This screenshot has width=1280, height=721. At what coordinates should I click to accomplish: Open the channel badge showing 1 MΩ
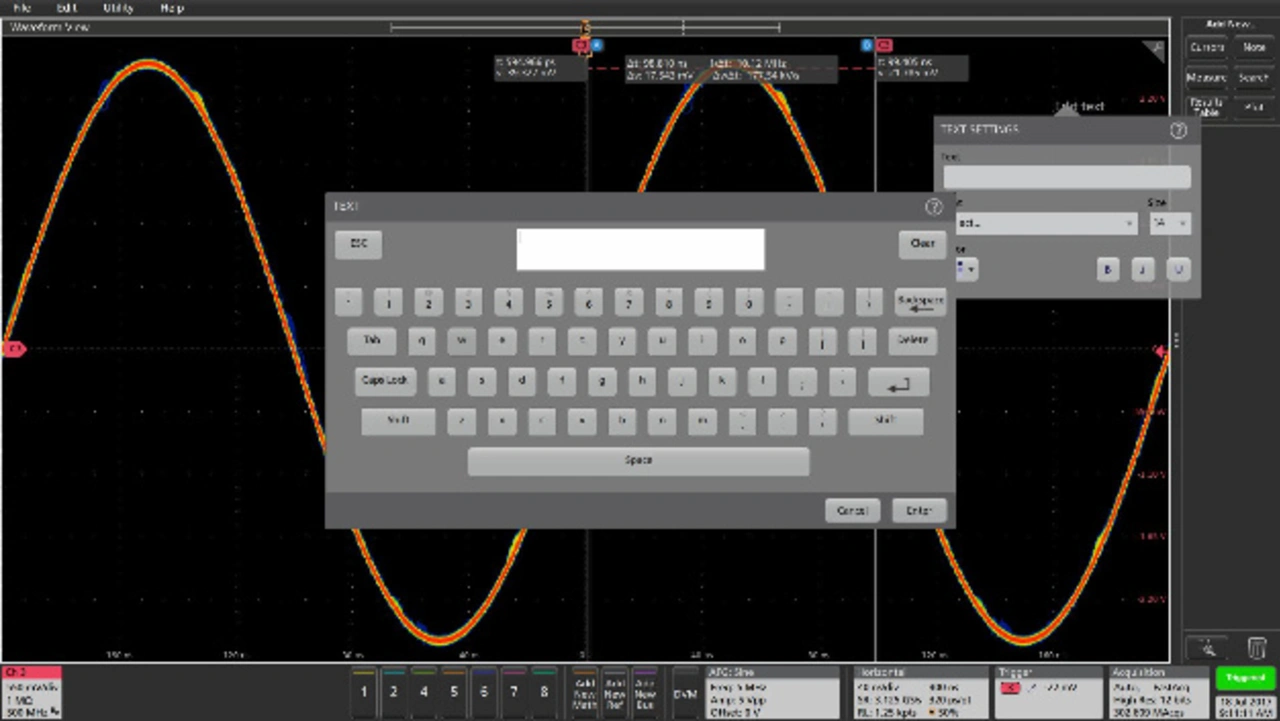(x=32, y=692)
